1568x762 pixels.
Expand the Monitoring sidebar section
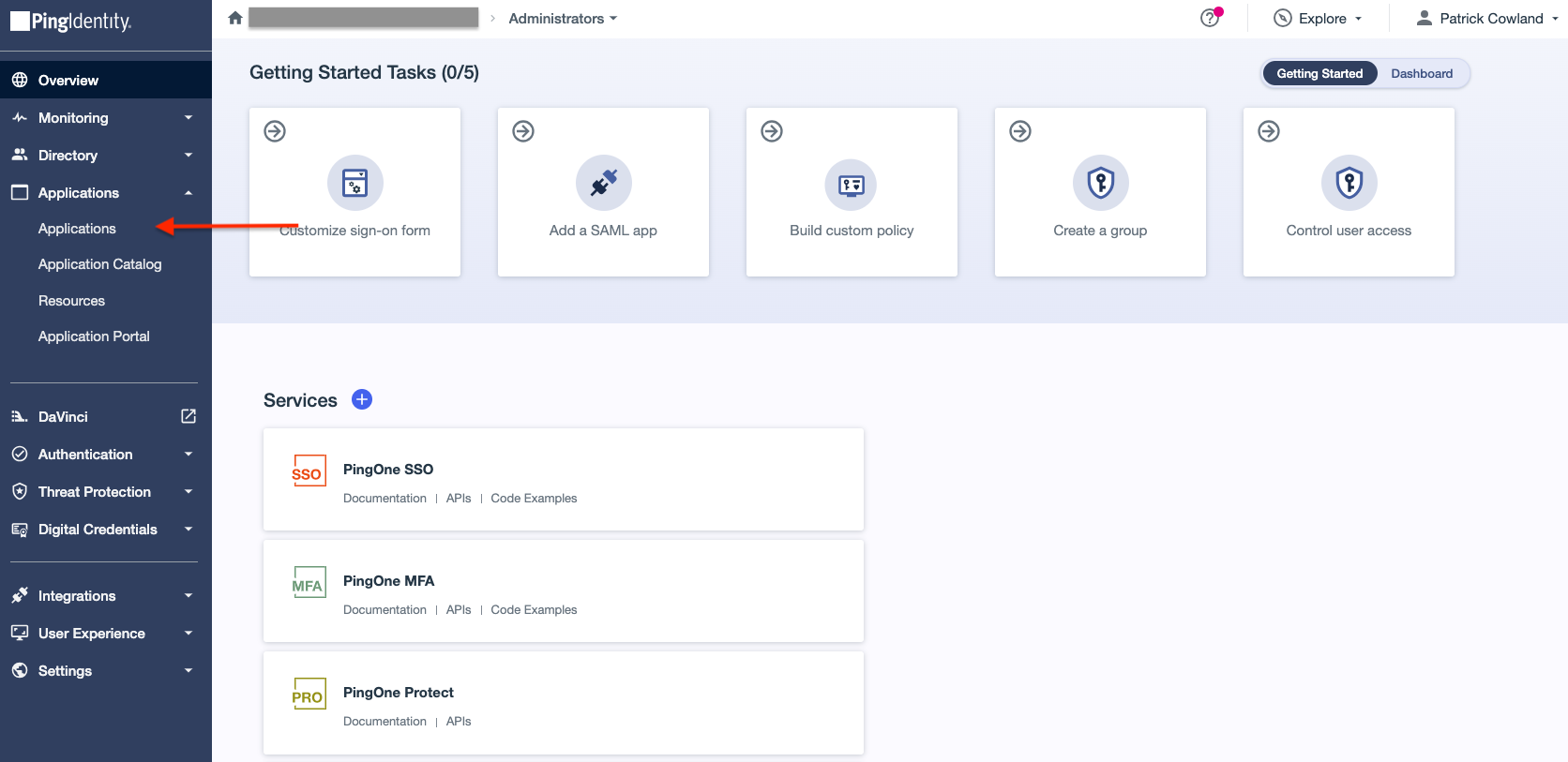pos(101,118)
